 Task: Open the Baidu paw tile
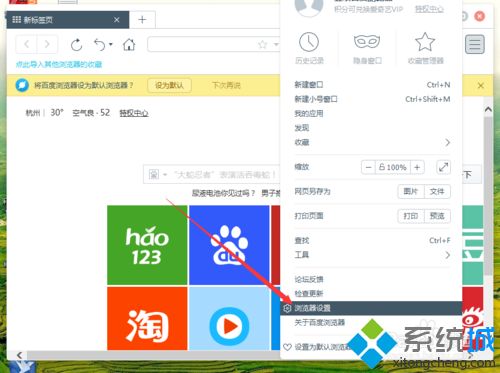pyautogui.click(x=229, y=245)
